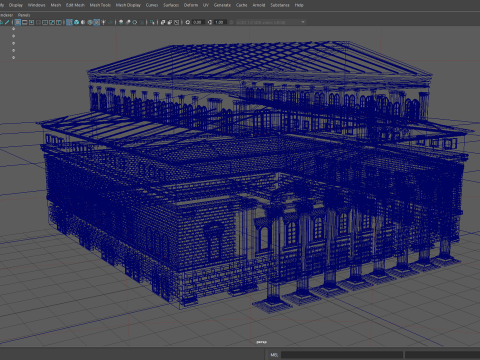Click the motion blur icon

tap(128, 22)
